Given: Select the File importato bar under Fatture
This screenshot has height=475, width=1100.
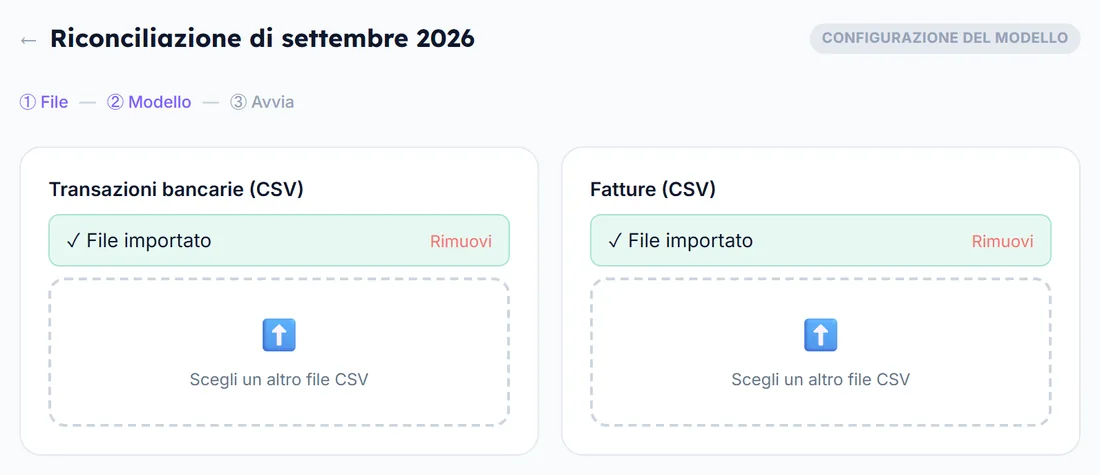Looking at the screenshot, I should coord(821,240).
